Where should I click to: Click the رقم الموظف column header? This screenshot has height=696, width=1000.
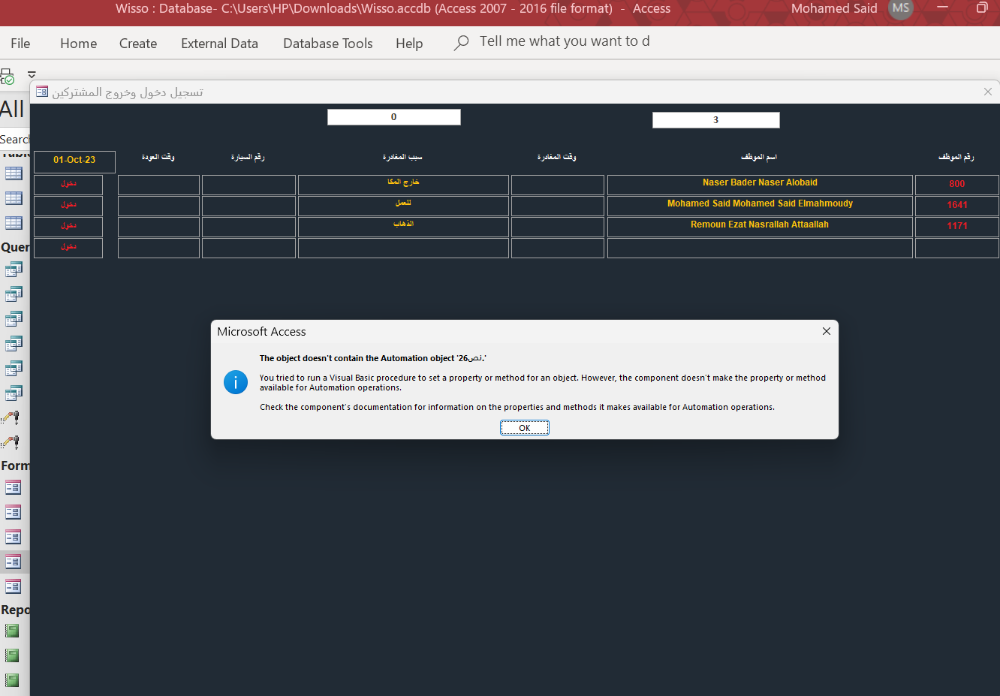(956, 157)
